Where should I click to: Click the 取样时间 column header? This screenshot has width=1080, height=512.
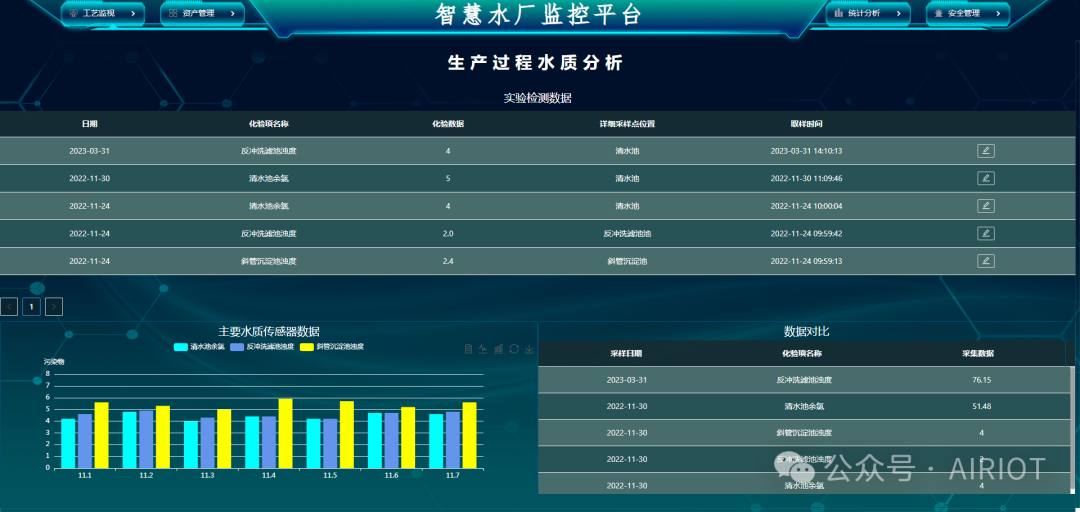click(x=806, y=124)
